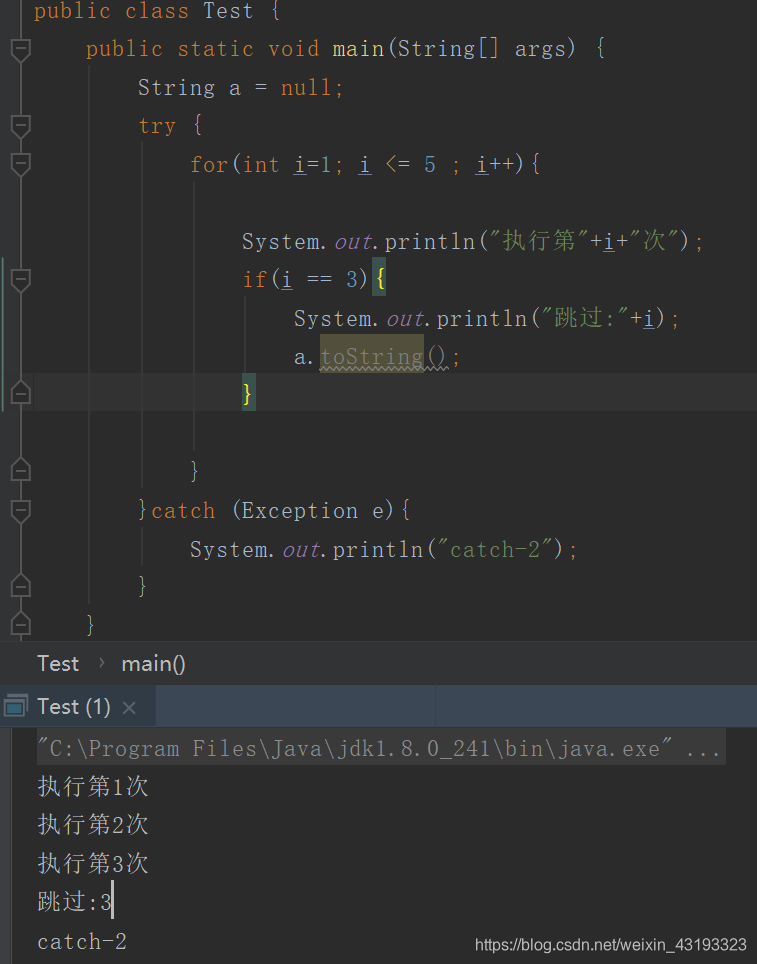Click the highlighted toString call
The image size is (757, 964).
(372, 356)
